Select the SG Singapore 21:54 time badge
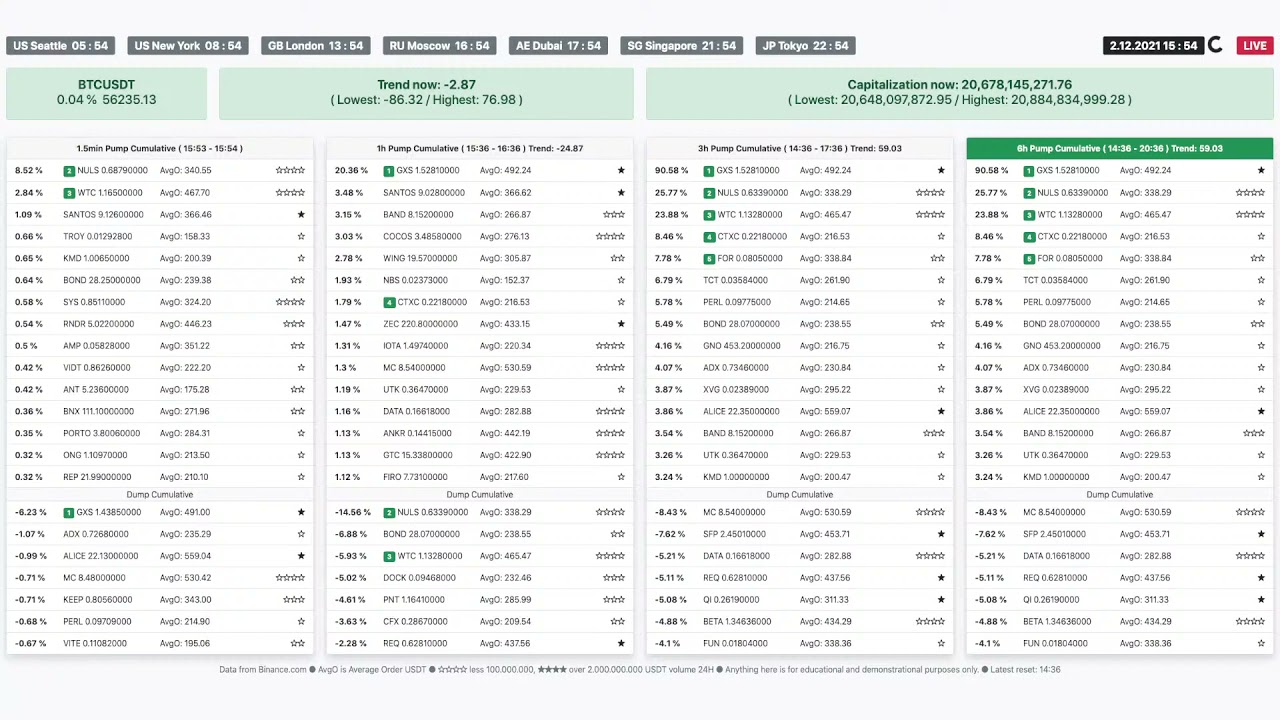 682,45
